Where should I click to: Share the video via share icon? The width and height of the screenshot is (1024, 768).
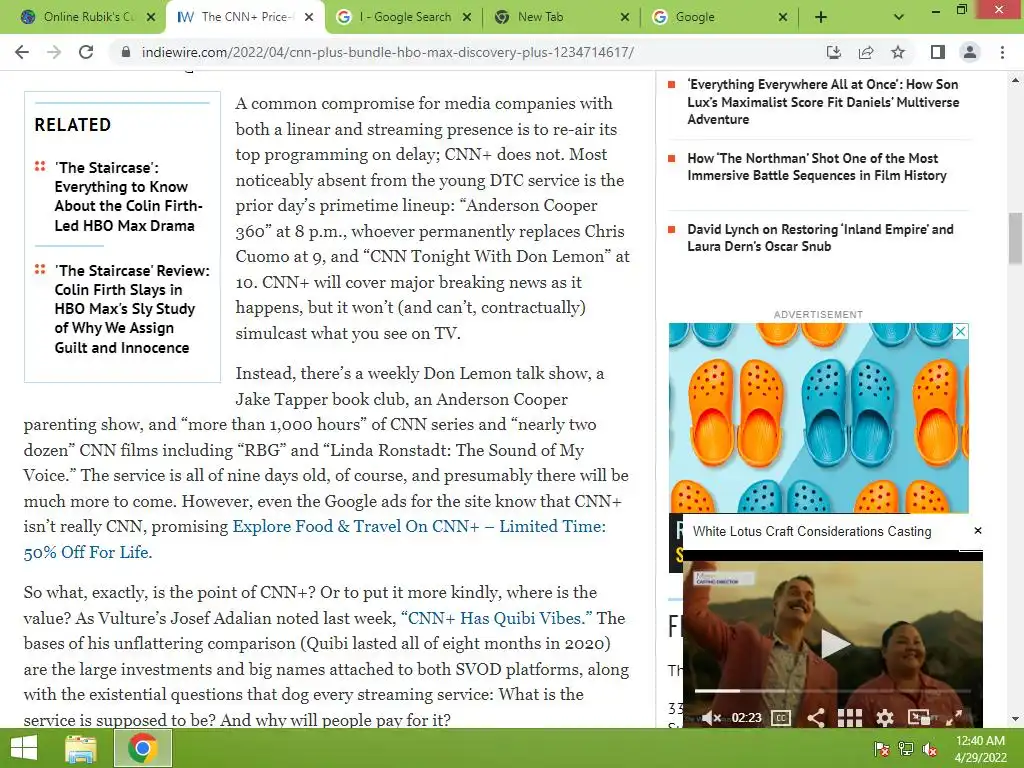(x=815, y=718)
